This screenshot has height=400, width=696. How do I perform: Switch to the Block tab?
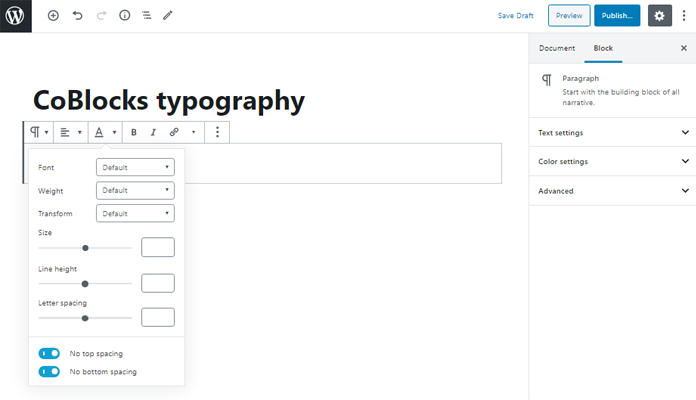[x=603, y=48]
